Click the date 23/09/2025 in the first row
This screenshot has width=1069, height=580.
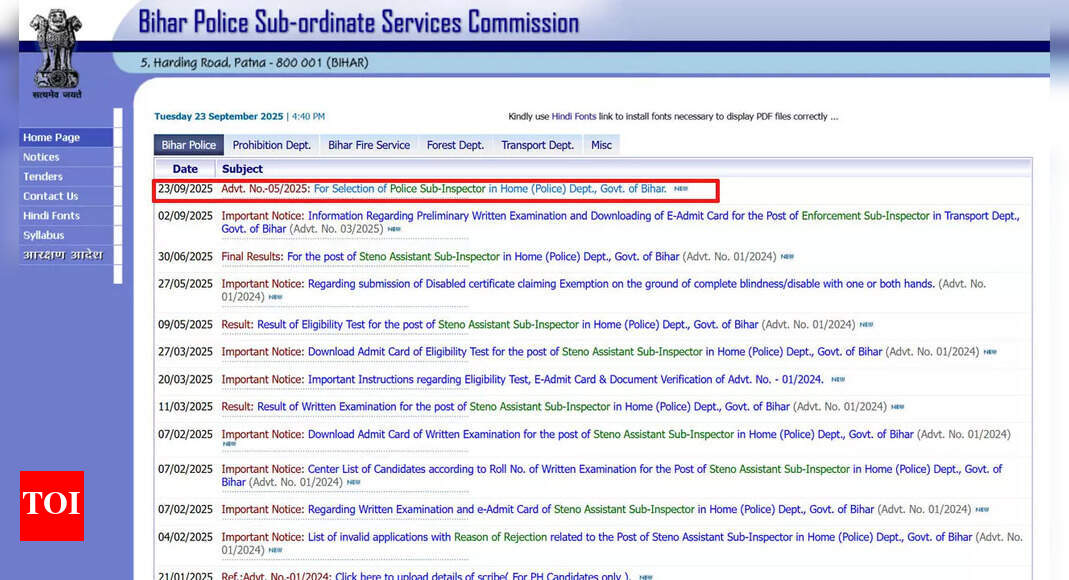[185, 189]
